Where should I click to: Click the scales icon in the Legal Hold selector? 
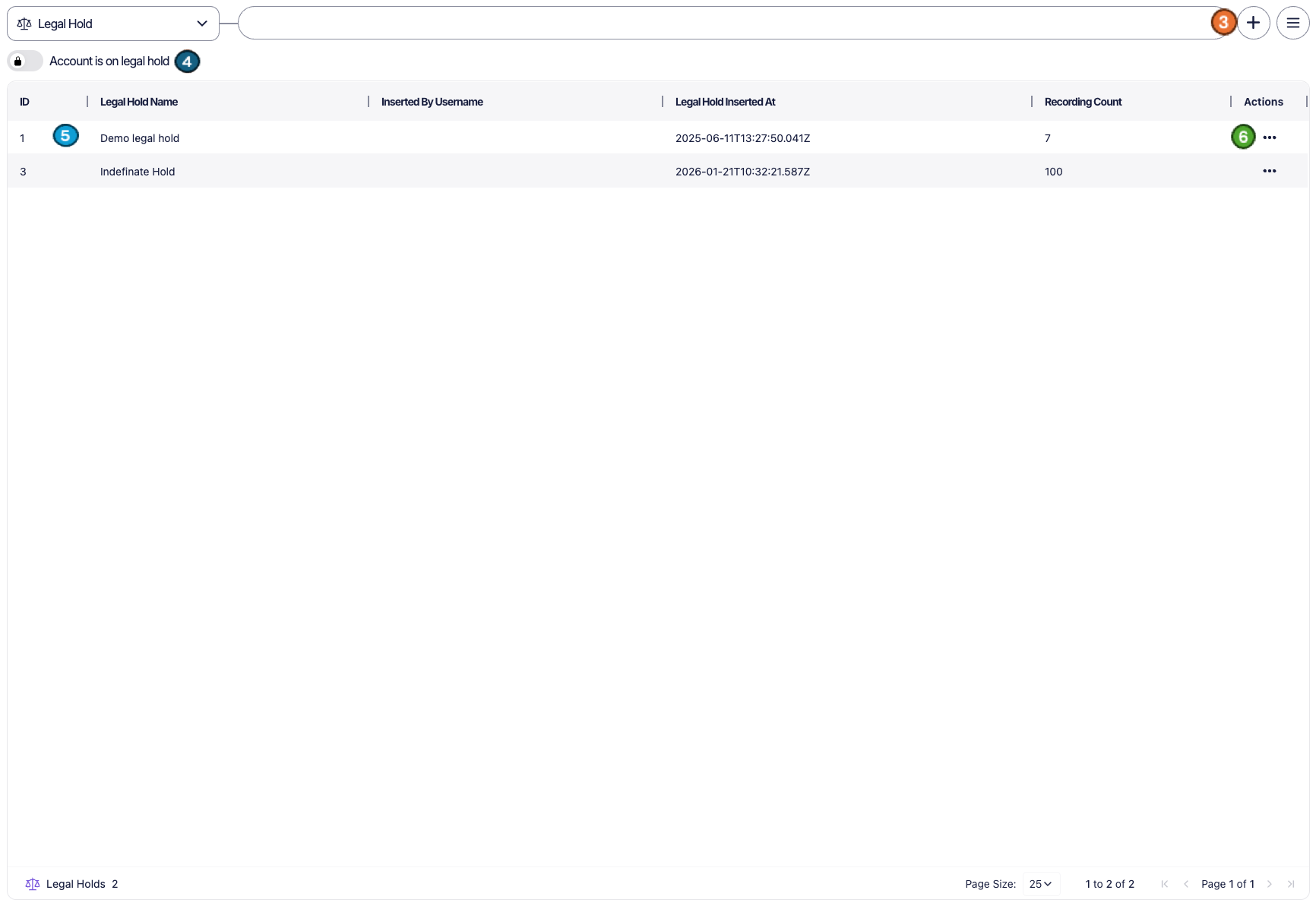click(x=24, y=24)
